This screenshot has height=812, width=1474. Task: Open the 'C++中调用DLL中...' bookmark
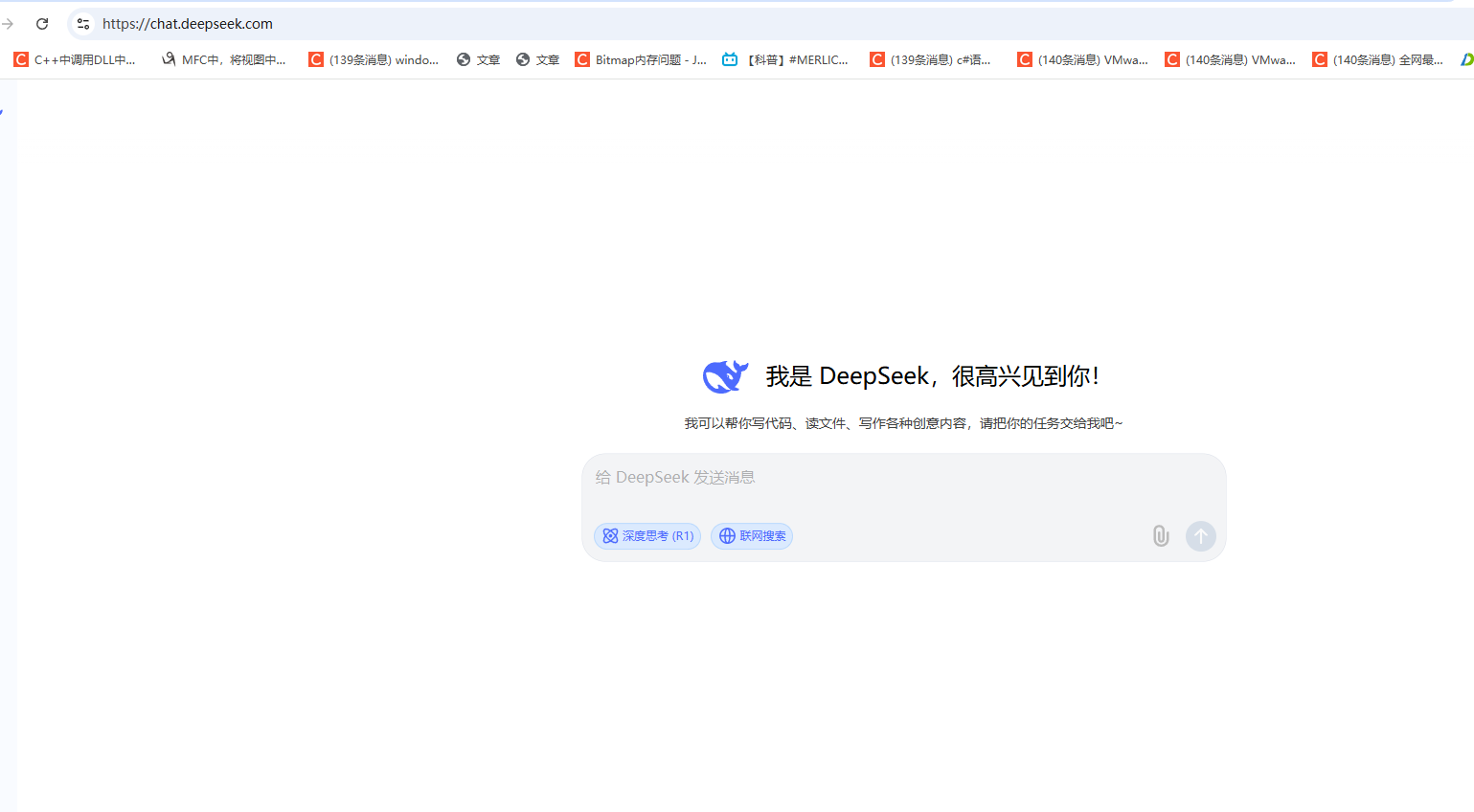[75, 59]
